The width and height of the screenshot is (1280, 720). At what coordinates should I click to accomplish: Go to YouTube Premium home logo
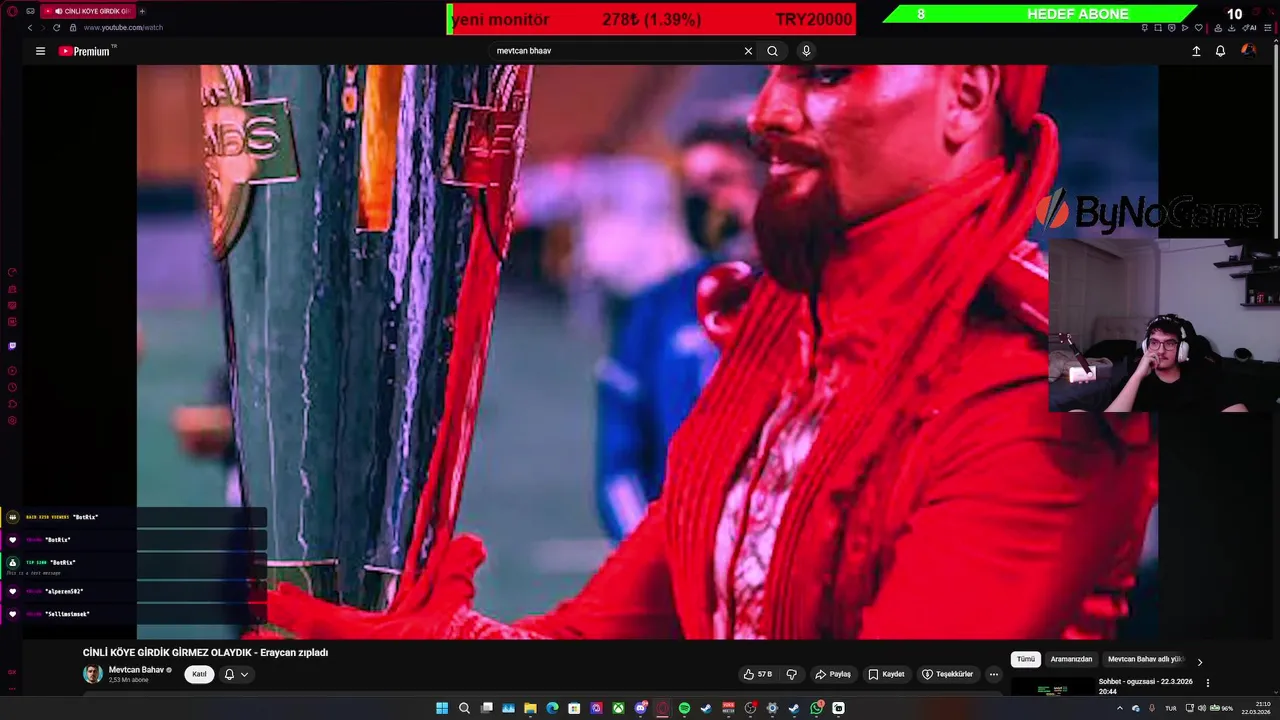(x=84, y=50)
